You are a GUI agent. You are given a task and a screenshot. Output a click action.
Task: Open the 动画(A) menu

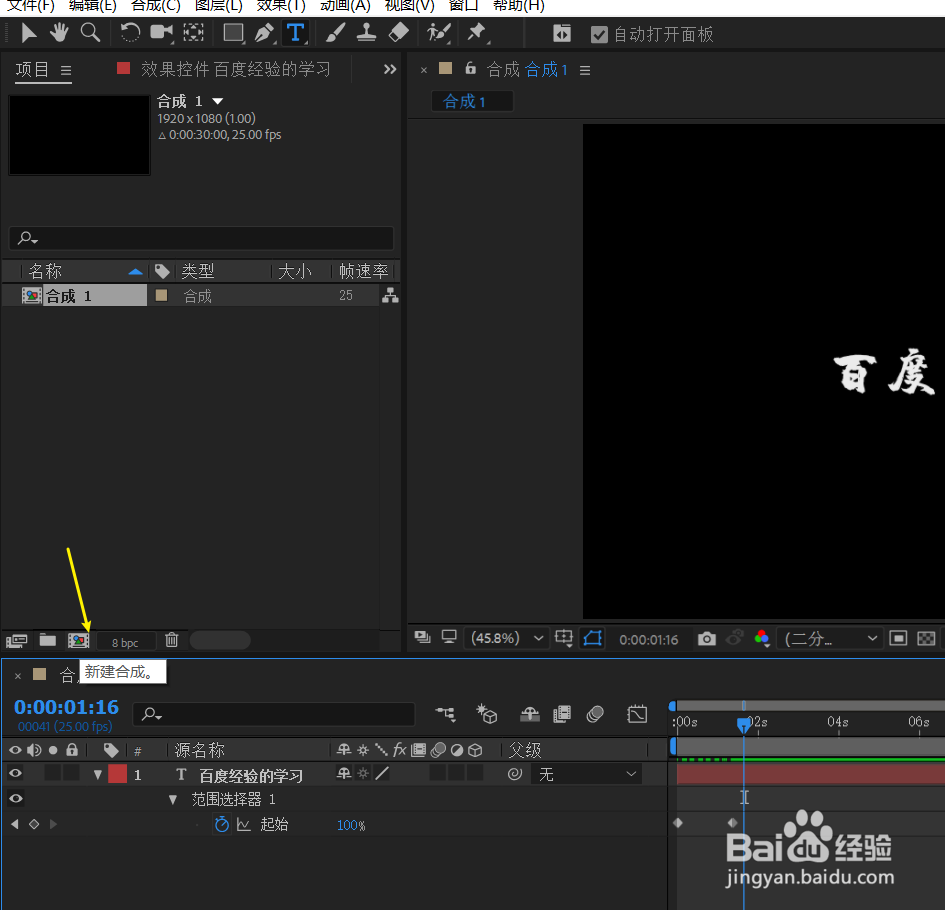tap(345, 6)
